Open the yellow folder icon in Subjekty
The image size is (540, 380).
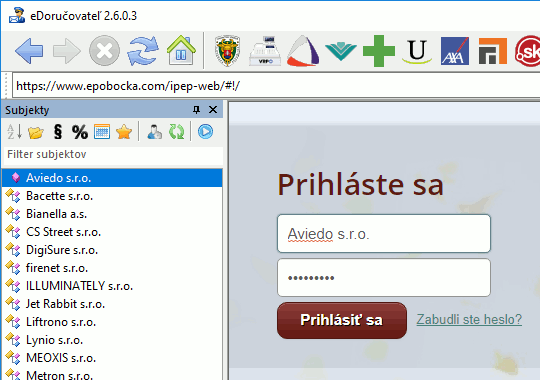coord(36,132)
